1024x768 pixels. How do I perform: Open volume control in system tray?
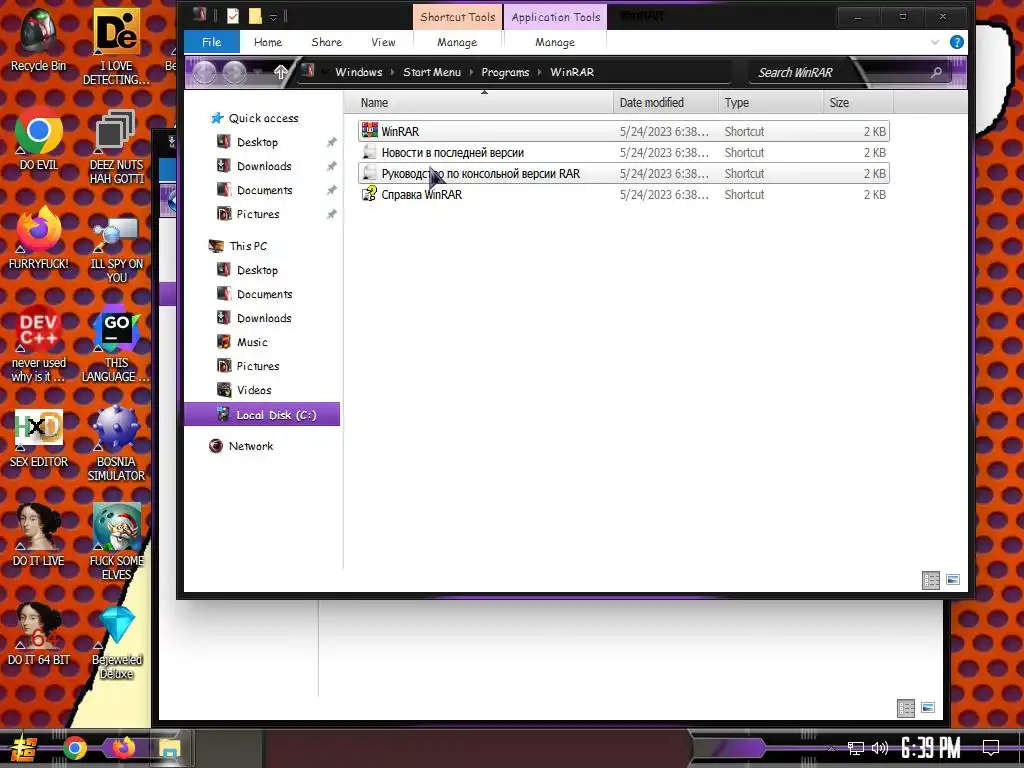pos(880,748)
